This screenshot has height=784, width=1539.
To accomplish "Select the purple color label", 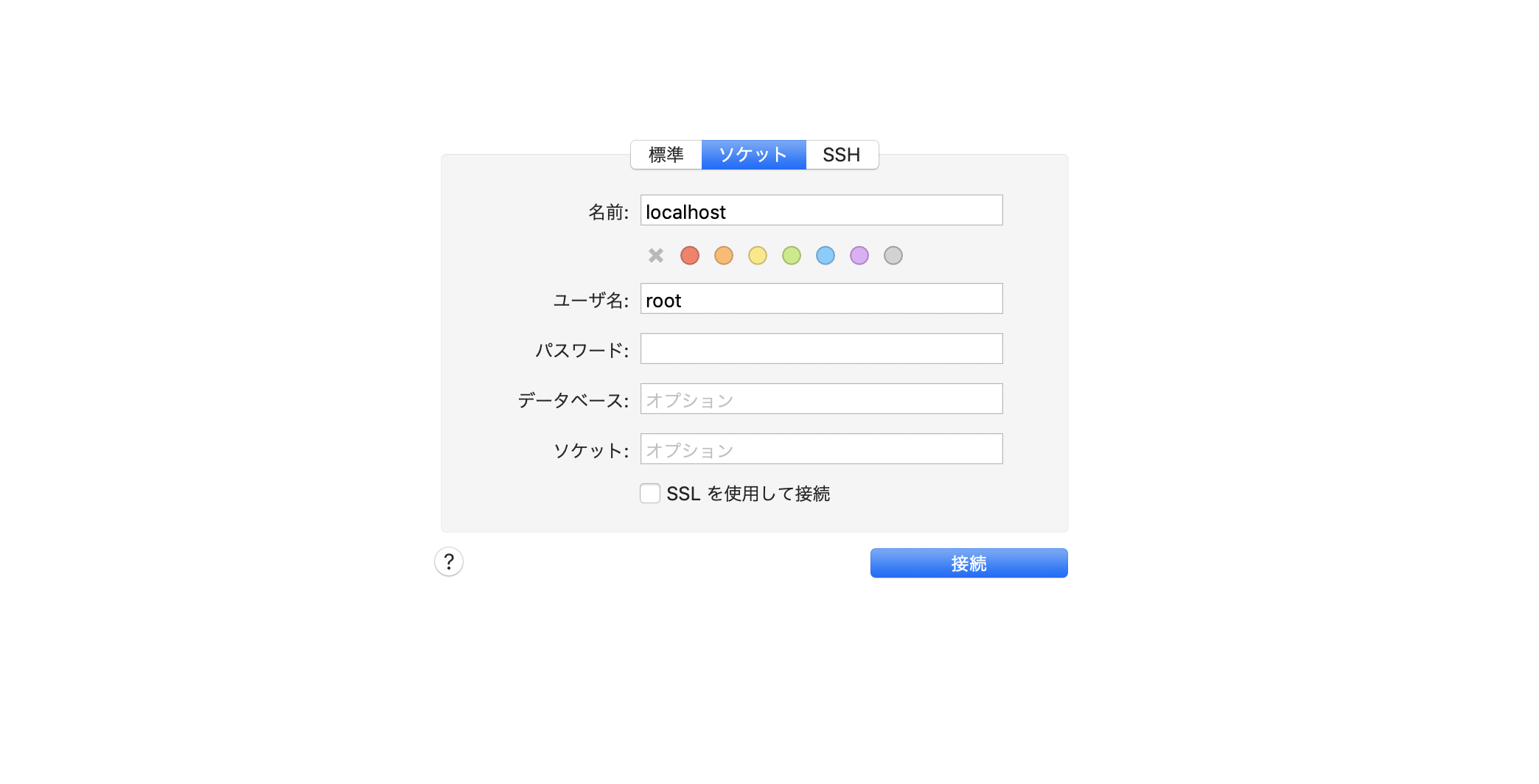I will pyautogui.click(x=859, y=256).
